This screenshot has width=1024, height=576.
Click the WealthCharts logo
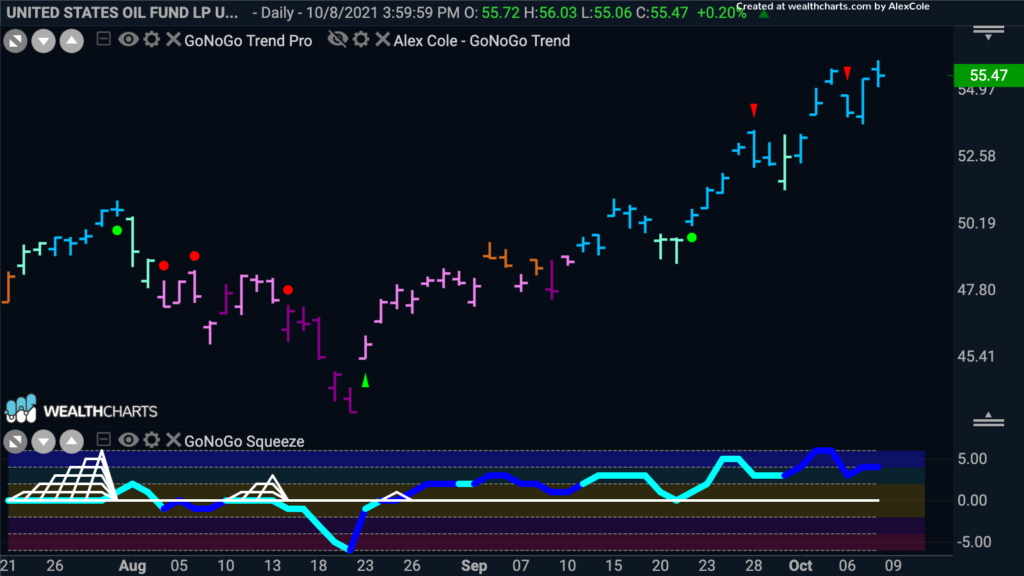pyautogui.click(x=82, y=410)
